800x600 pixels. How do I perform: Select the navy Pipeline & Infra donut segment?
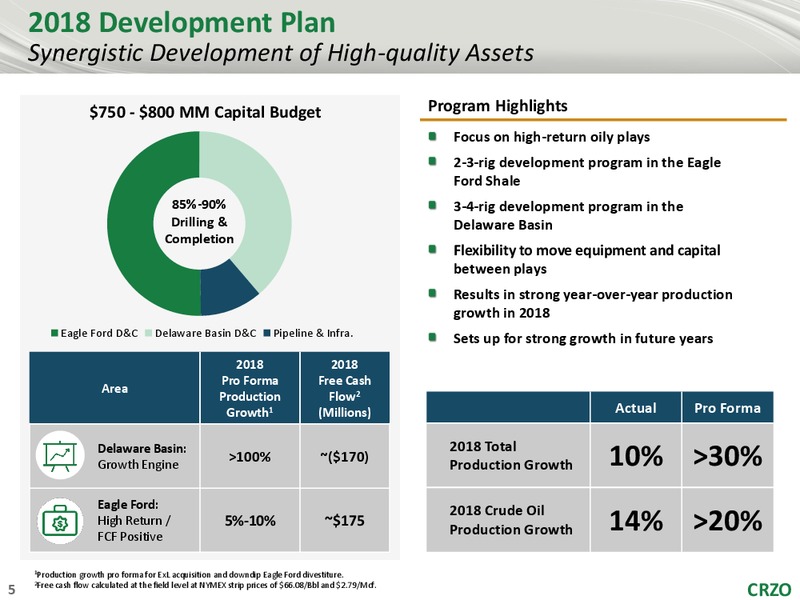pyautogui.click(x=227, y=288)
